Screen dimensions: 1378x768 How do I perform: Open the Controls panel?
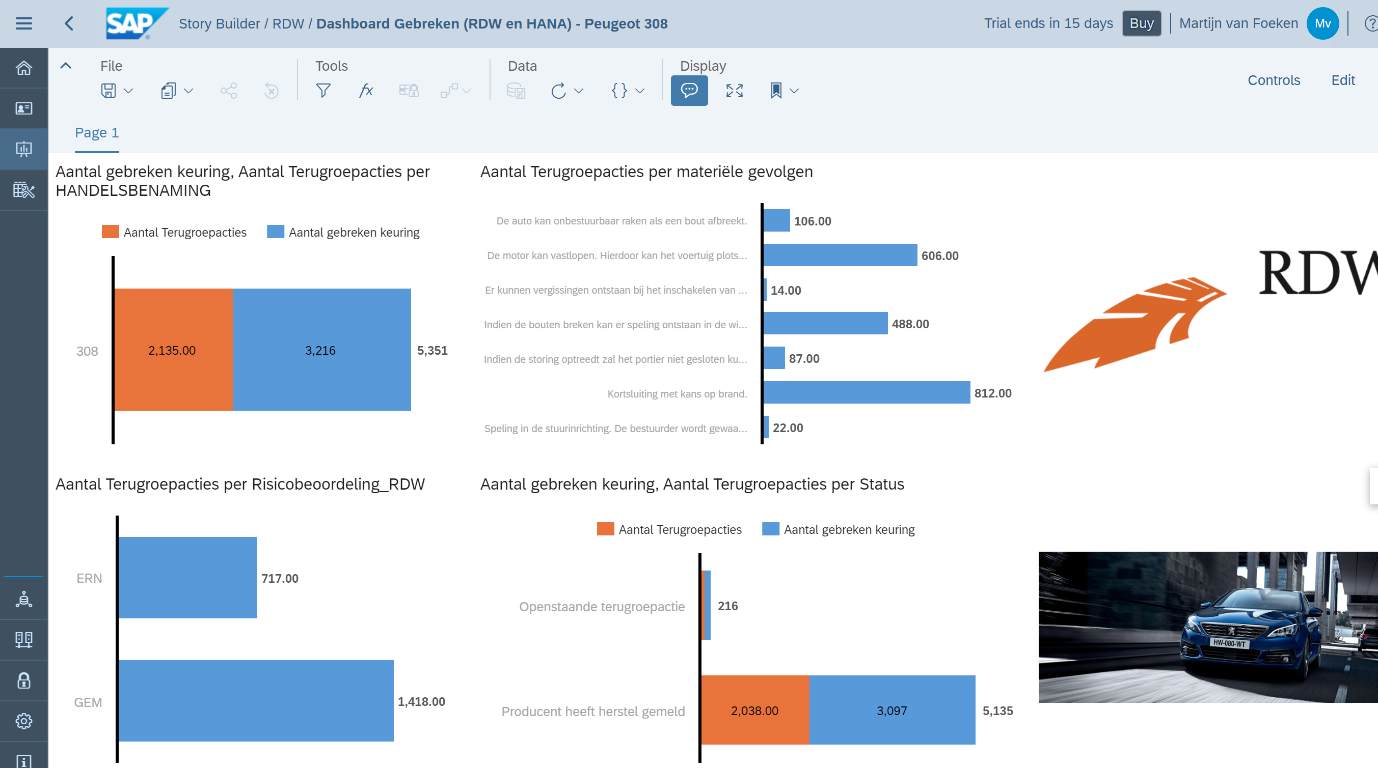tap(1274, 80)
